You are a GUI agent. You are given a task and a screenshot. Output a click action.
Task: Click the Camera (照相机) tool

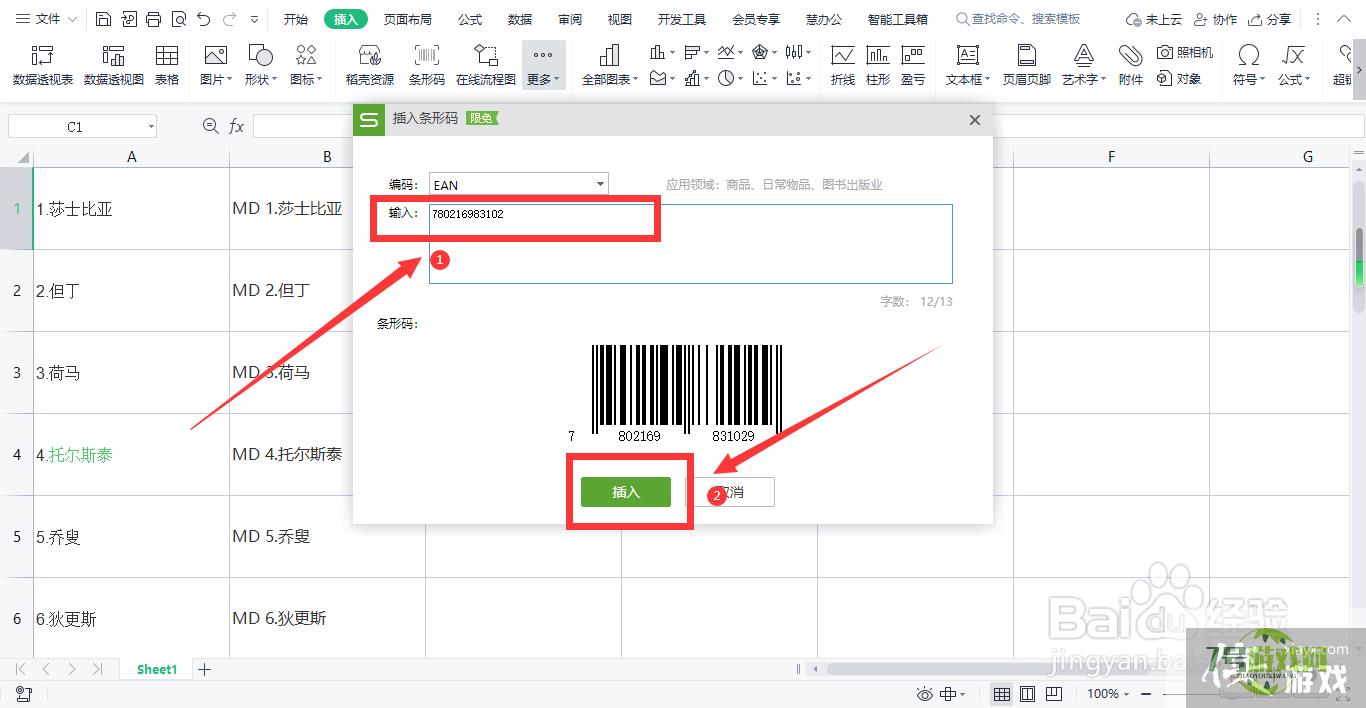[x=1185, y=52]
